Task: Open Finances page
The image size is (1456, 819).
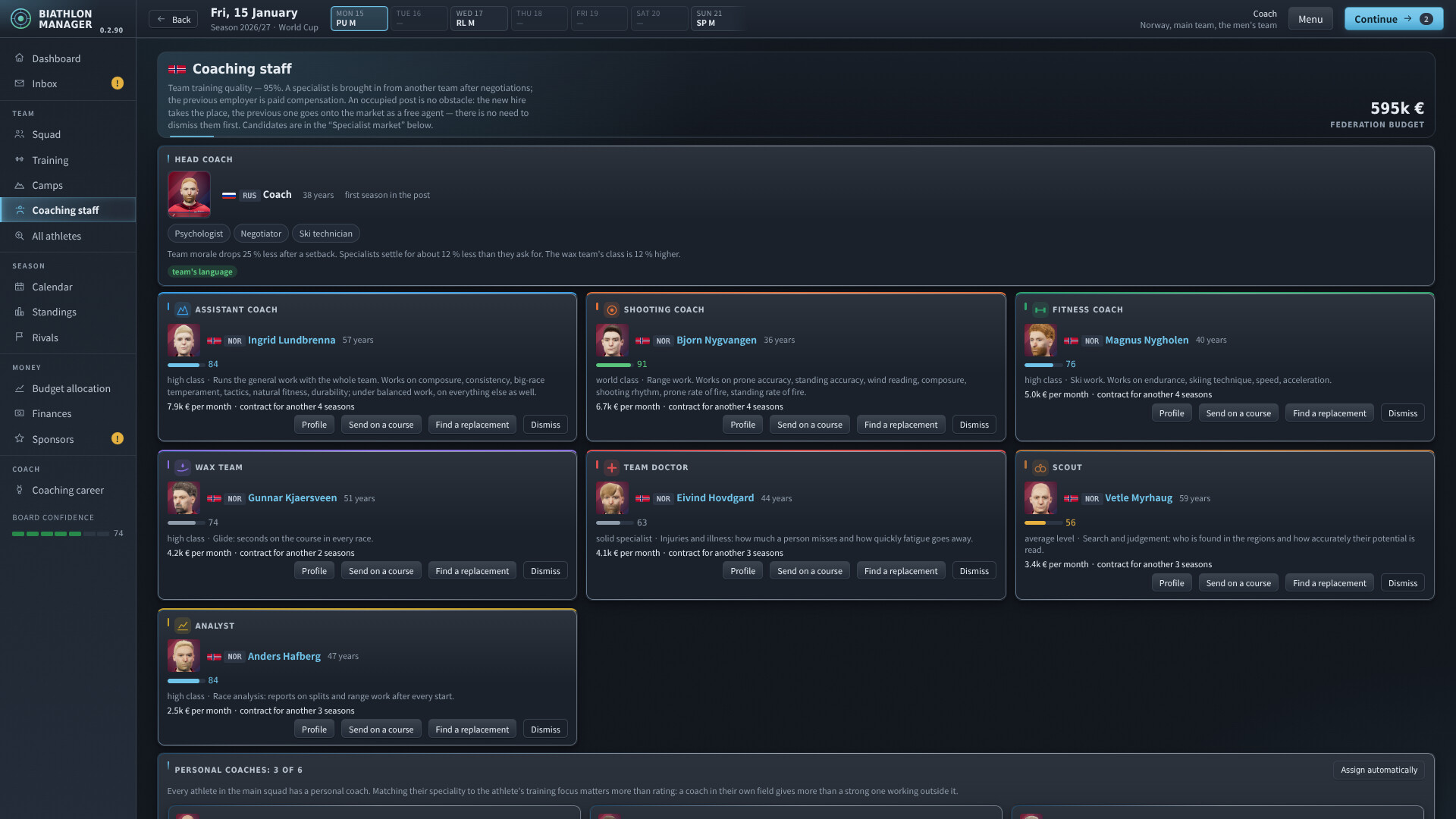Action: click(68, 413)
